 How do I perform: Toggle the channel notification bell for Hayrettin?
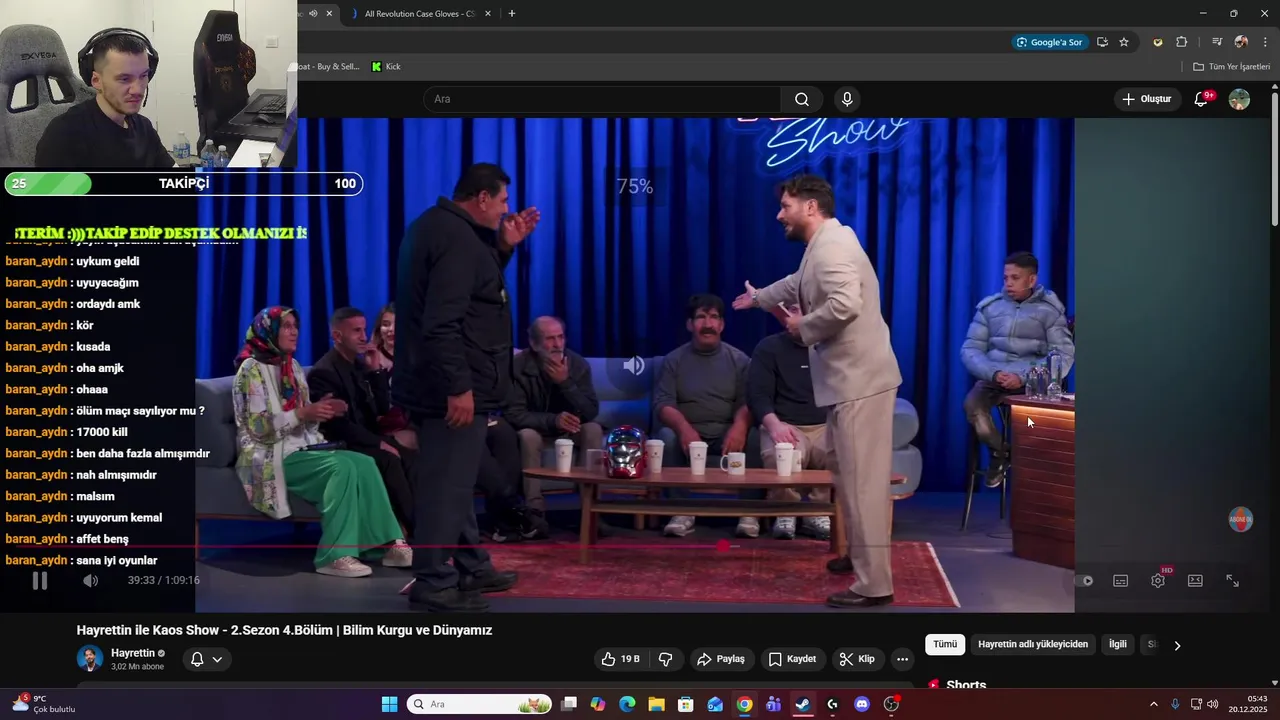197,659
